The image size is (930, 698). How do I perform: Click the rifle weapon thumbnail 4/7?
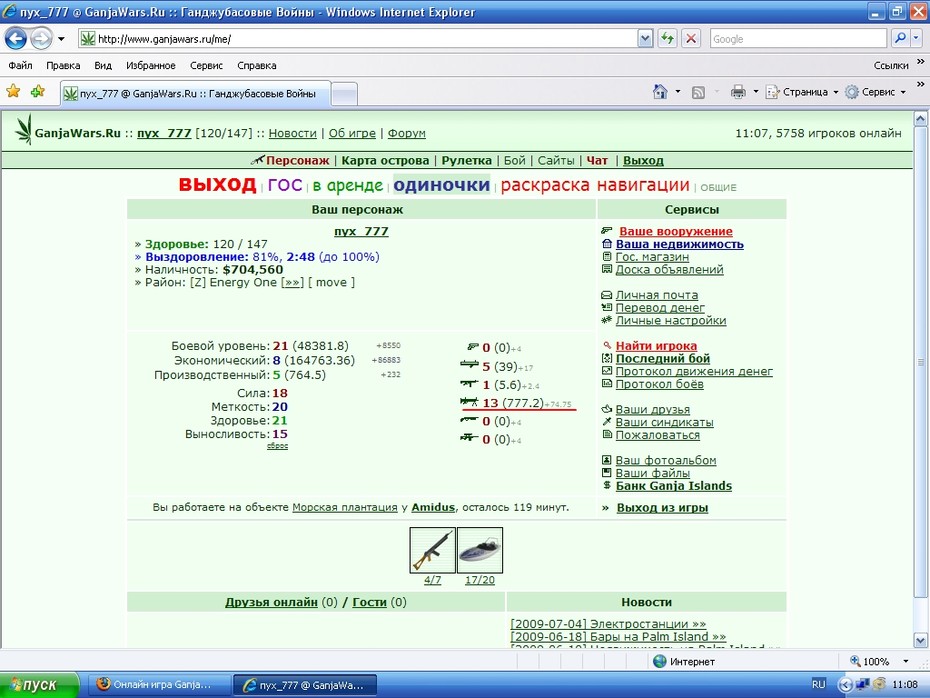pos(432,550)
